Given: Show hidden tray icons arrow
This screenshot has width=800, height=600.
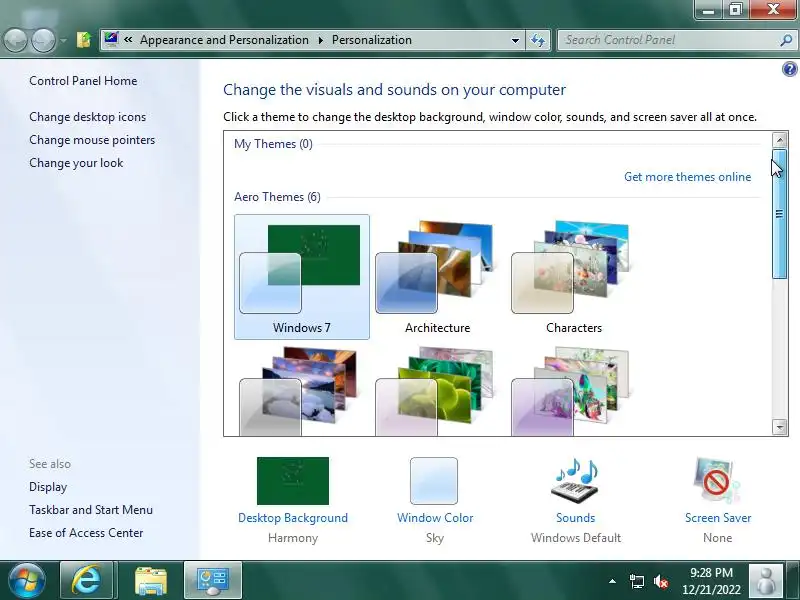Looking at the screenshot, I should pyautogui.click(x=612, y=581).
